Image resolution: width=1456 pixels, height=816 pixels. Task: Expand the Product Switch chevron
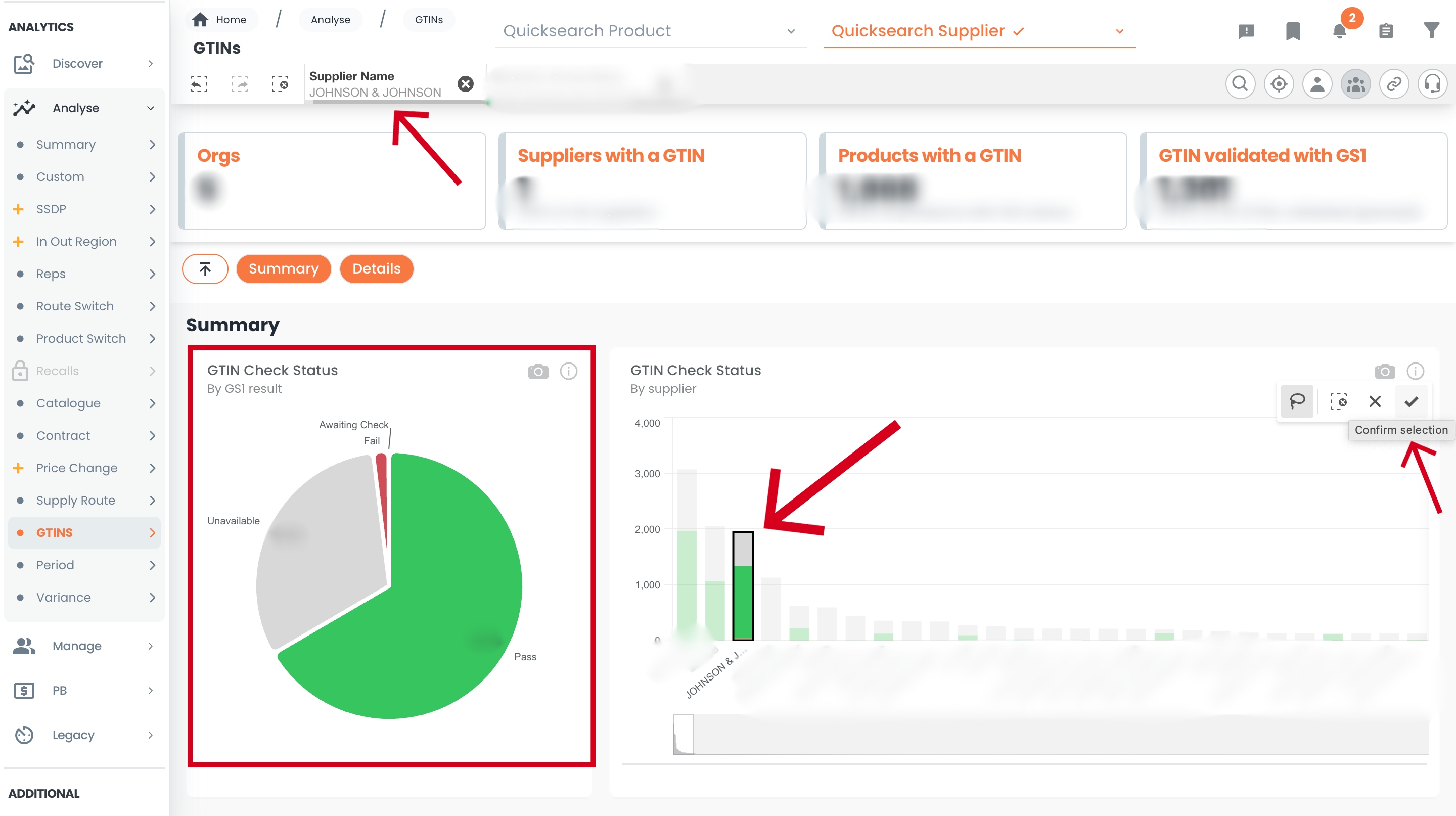[152, 339]
